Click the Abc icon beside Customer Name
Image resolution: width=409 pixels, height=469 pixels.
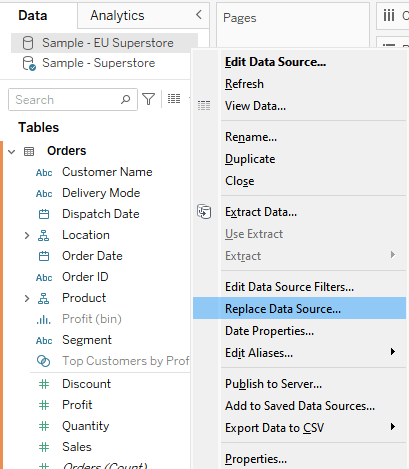pos(44,173)
